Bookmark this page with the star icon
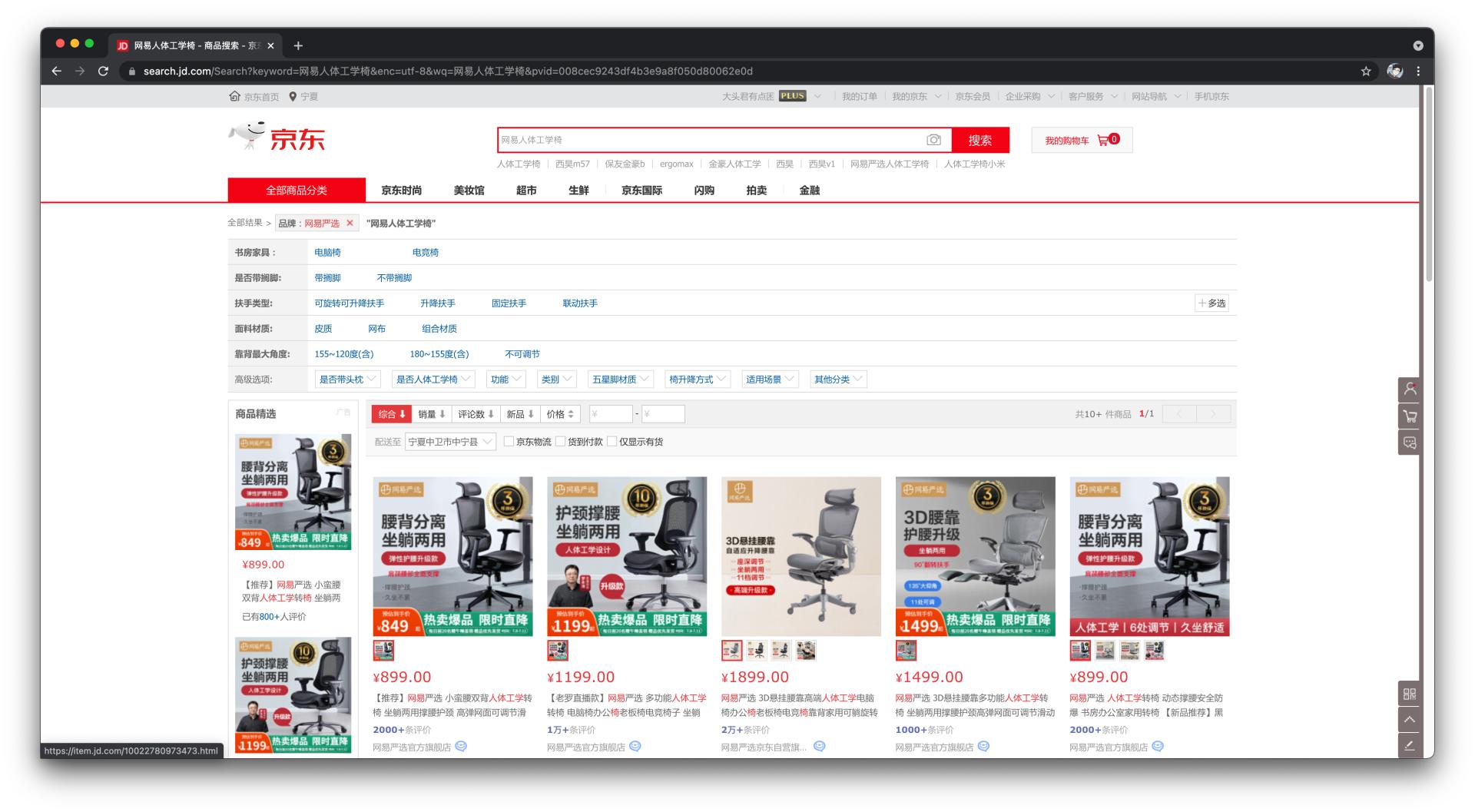The image size is (1475, 812). (x=1366, y=71)
